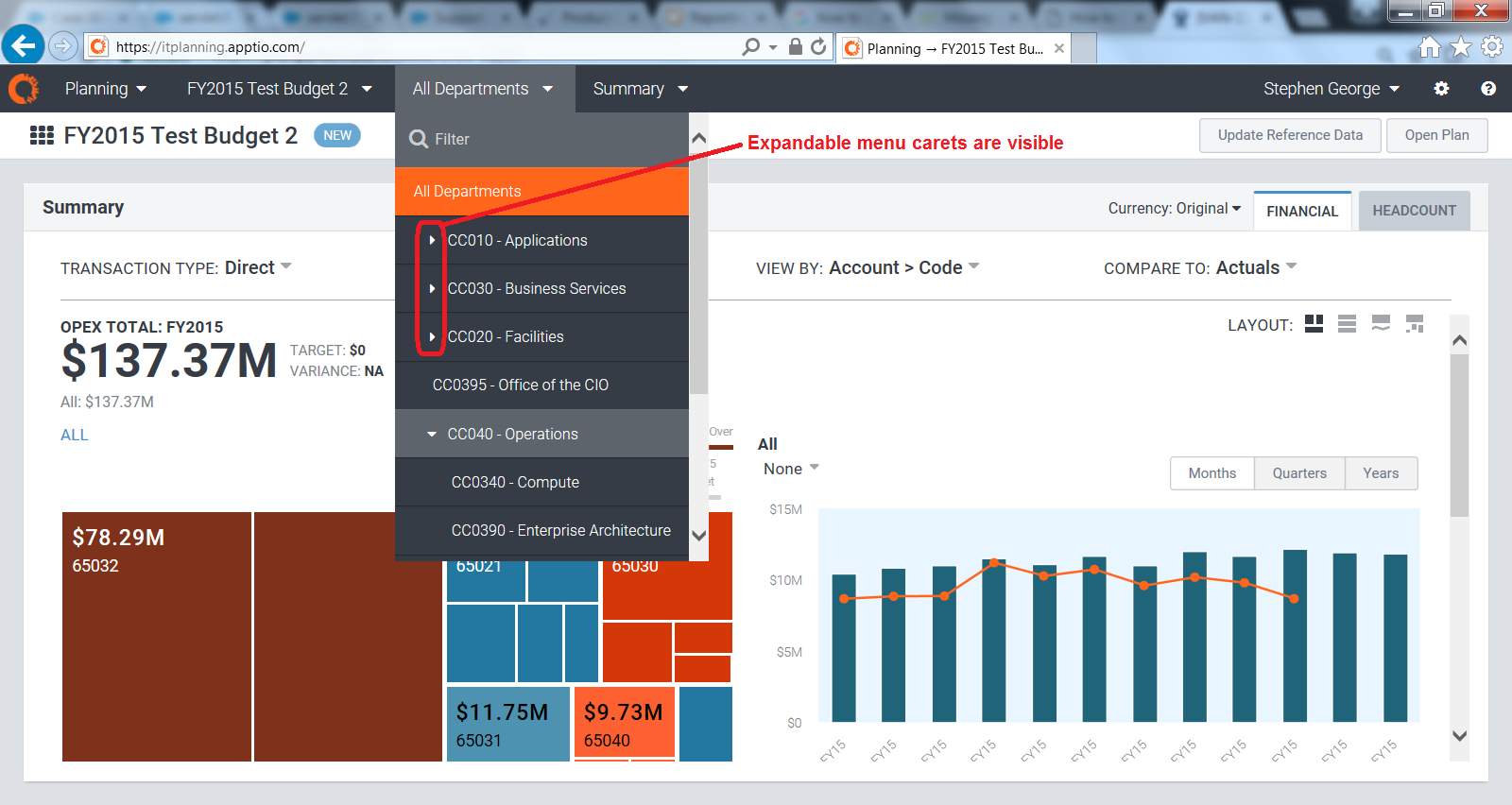
Task: Select the four-tile layout icon
Action: point(1314,324)
